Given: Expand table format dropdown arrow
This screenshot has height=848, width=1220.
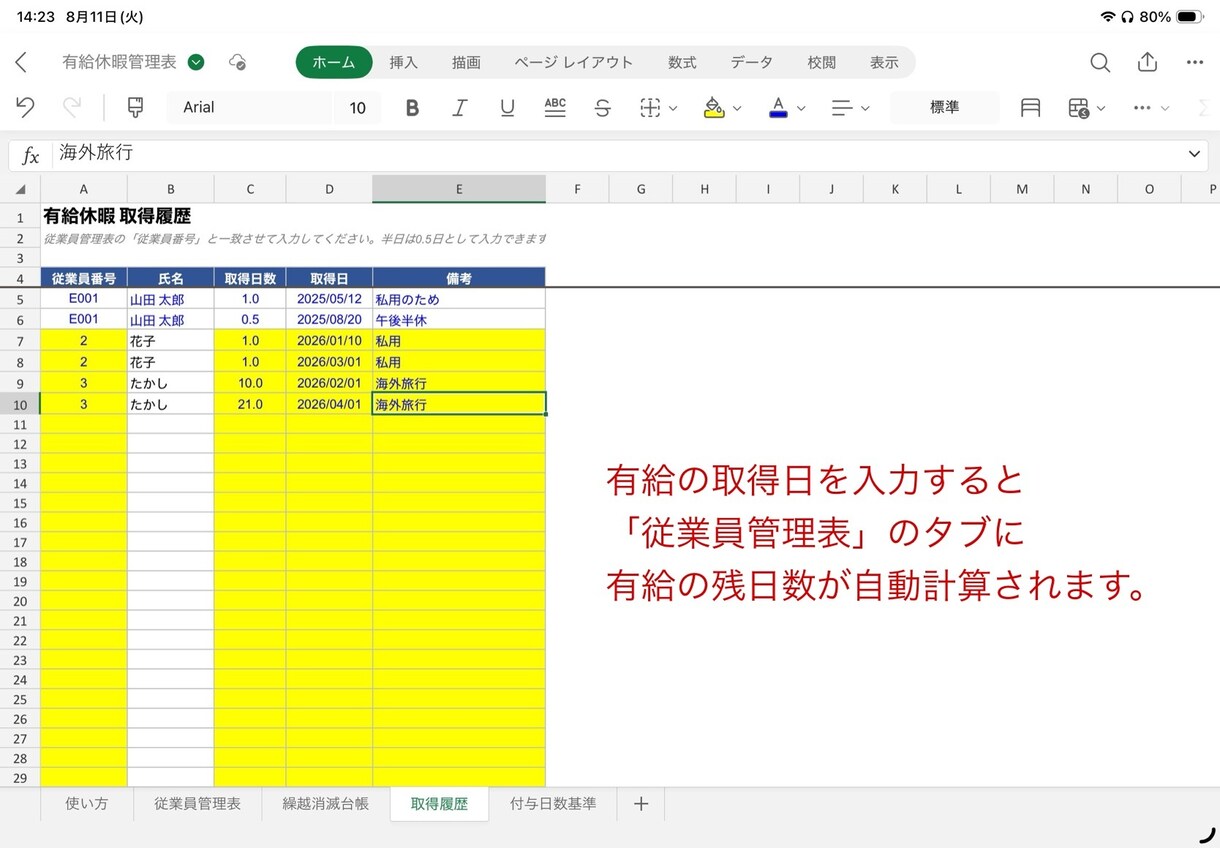Looking at the screenshot, I should 1101,108.
